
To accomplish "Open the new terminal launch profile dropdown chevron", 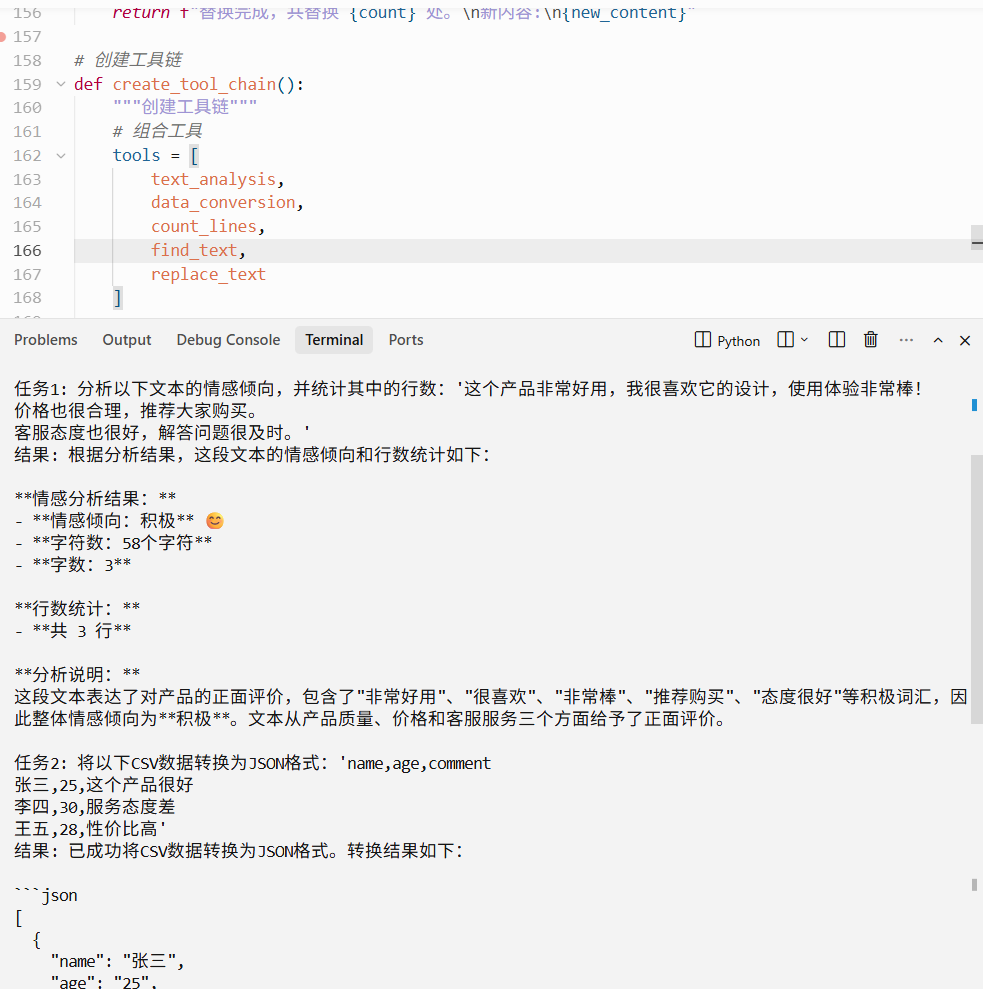I will (804, 340).
